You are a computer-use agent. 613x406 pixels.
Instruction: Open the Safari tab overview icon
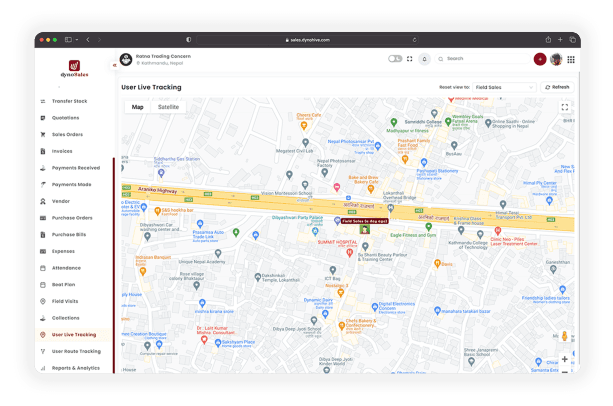[572, 39]
